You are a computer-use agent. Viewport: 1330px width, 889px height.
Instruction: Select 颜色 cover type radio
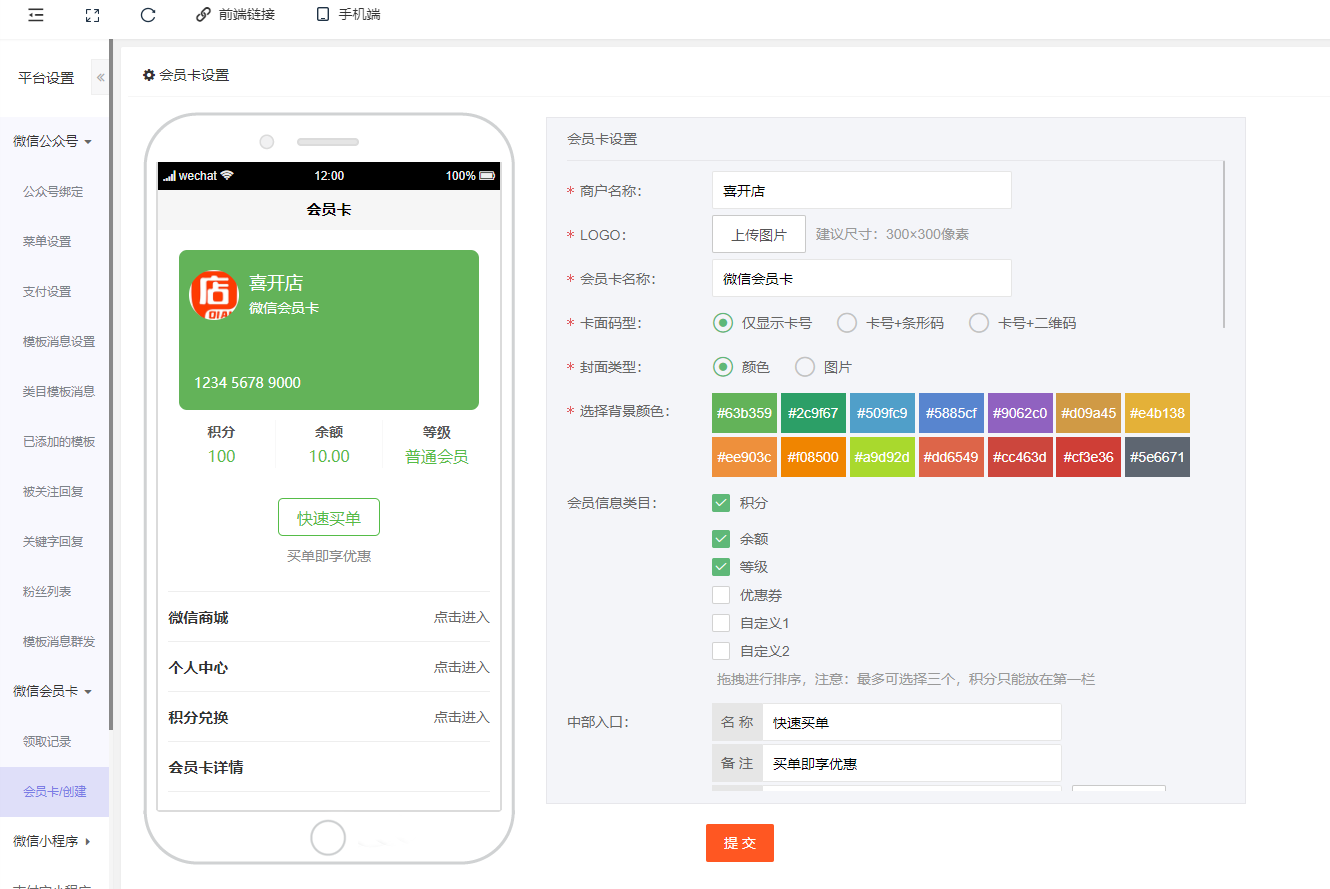(723, 367)
